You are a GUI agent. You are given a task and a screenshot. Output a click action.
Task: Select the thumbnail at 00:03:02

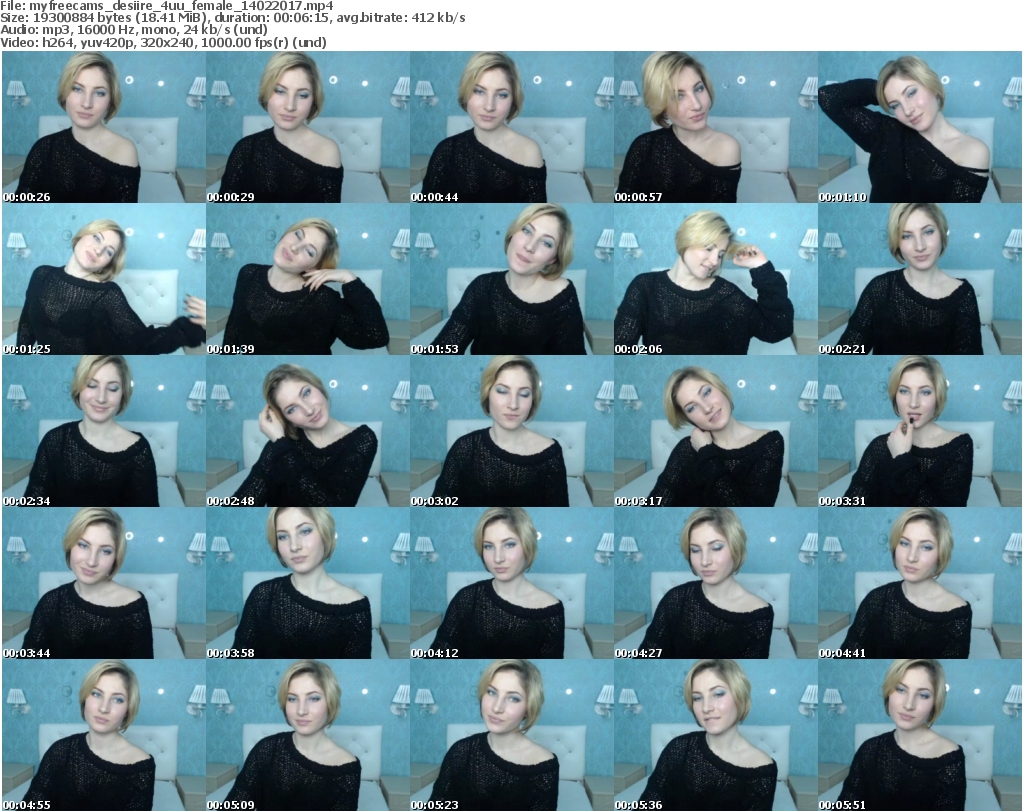coord(512,431)
